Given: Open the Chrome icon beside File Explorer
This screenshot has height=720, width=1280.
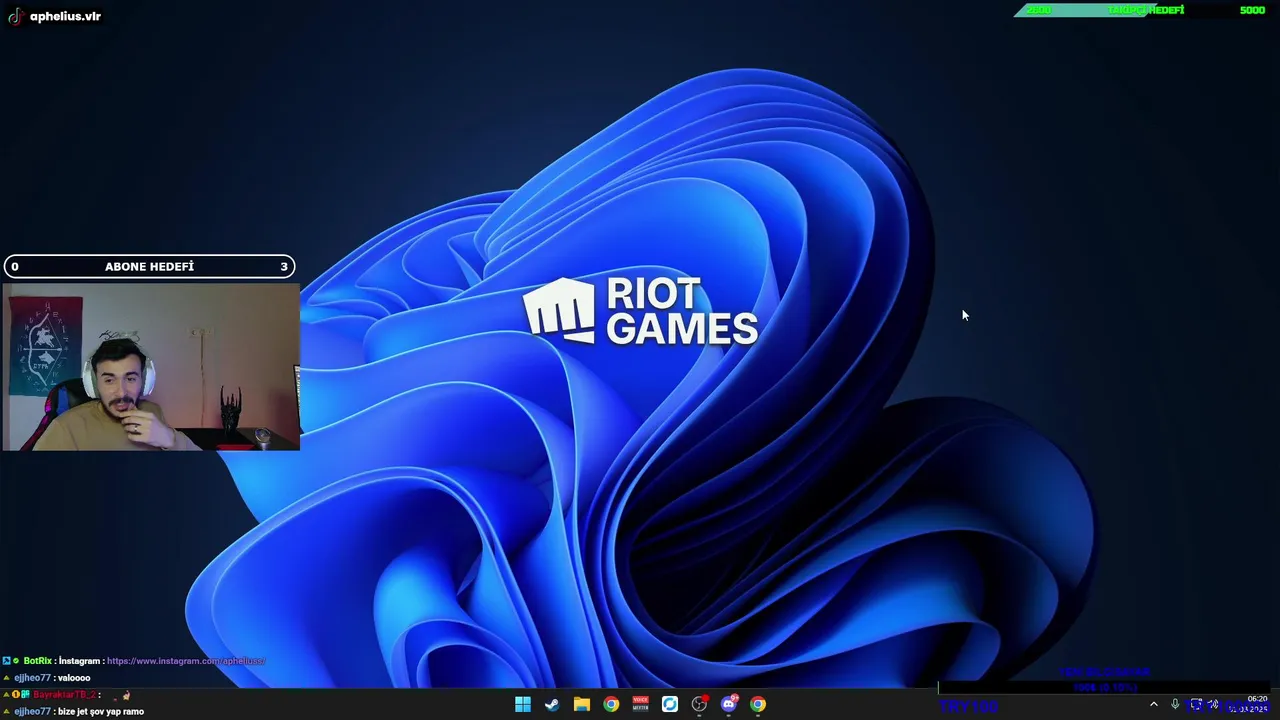Looking at the screenshot, I should coord(611,704).
